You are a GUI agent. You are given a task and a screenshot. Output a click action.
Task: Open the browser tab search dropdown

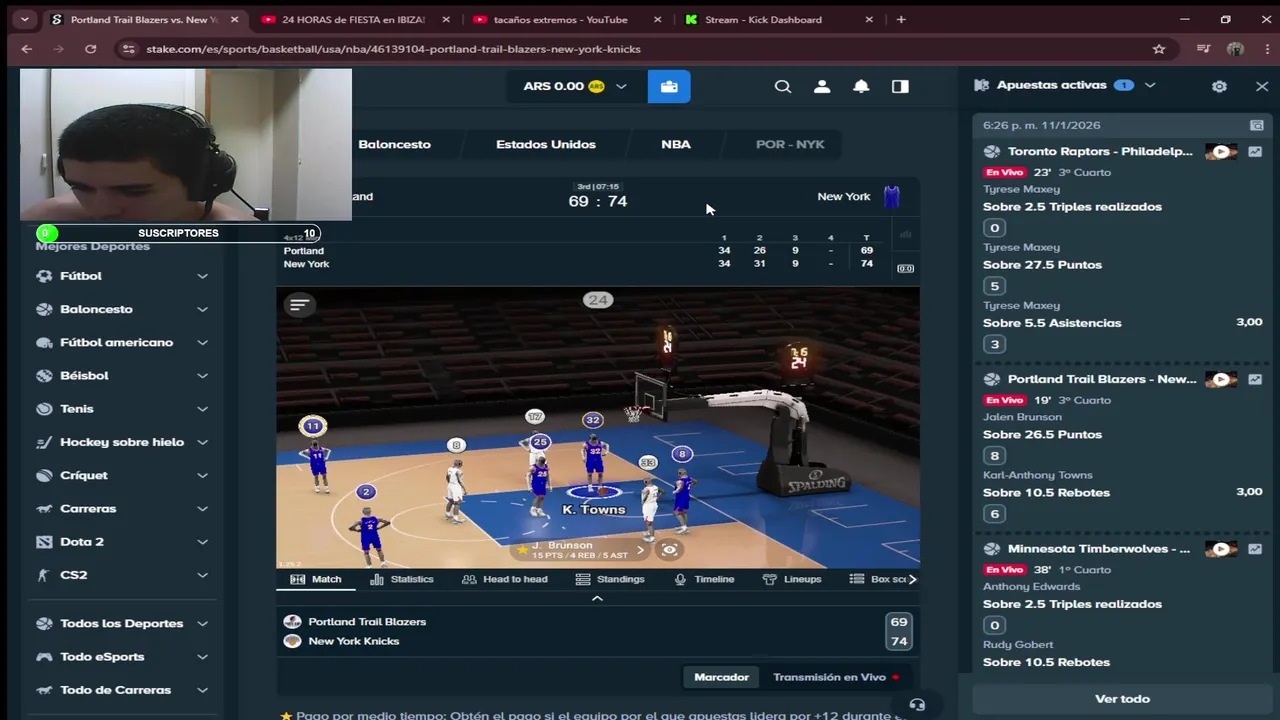coord(24,19)
